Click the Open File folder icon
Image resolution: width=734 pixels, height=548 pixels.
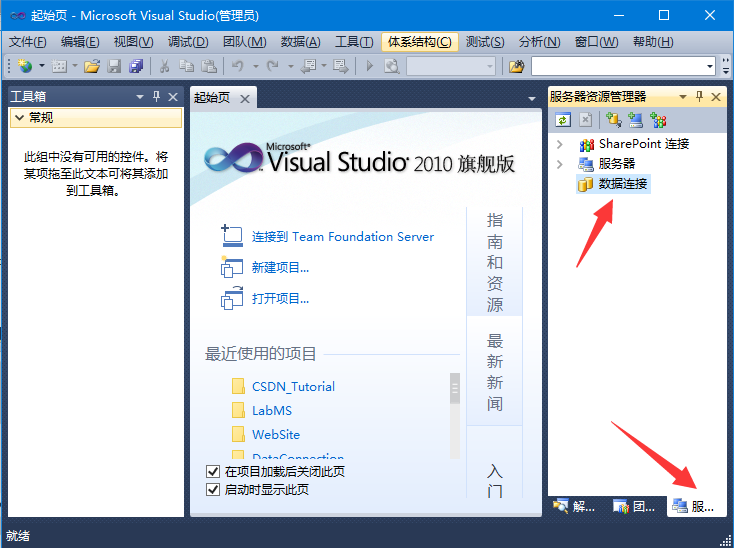point(92,66)
